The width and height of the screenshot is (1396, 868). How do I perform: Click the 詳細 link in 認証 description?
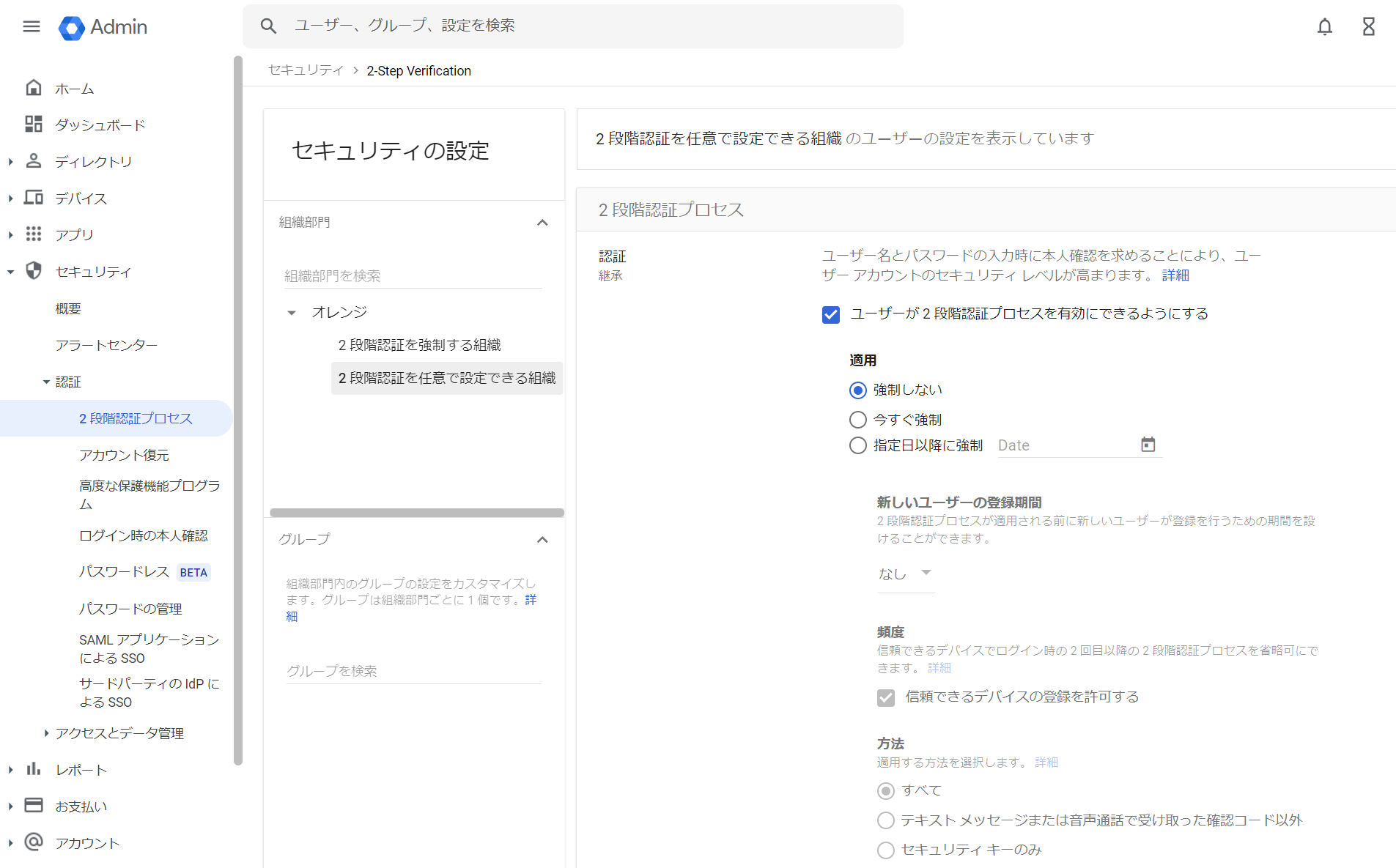pos(1175,275)
